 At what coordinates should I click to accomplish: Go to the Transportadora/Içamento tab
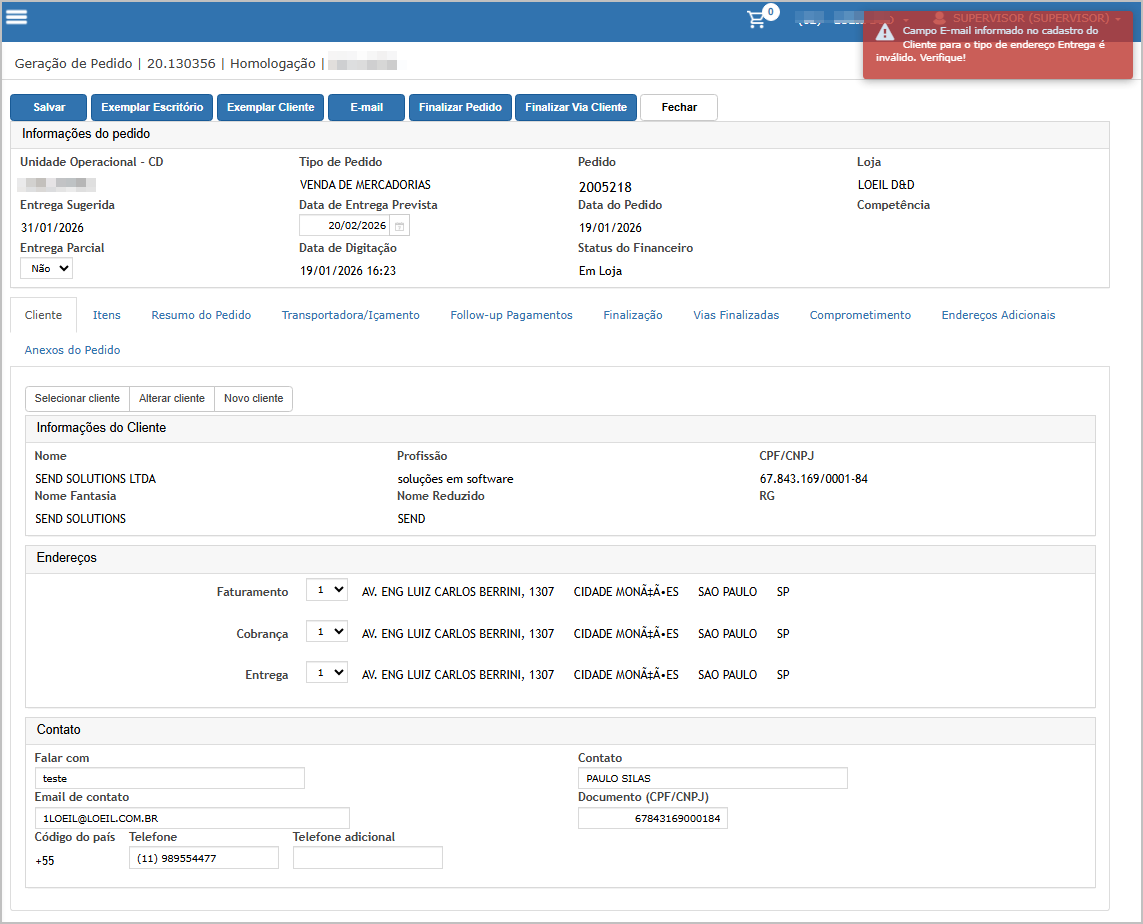point(350,315)
